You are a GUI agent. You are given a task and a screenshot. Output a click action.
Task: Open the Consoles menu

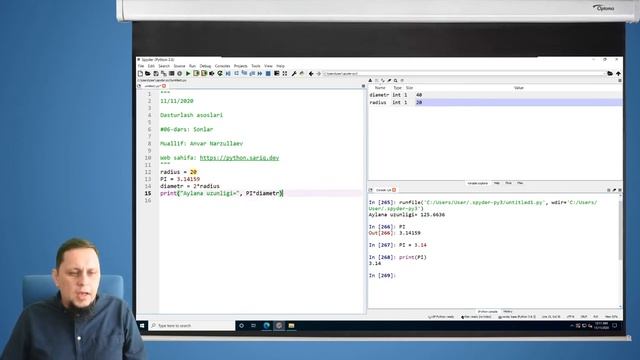click(x=222, y=66)
